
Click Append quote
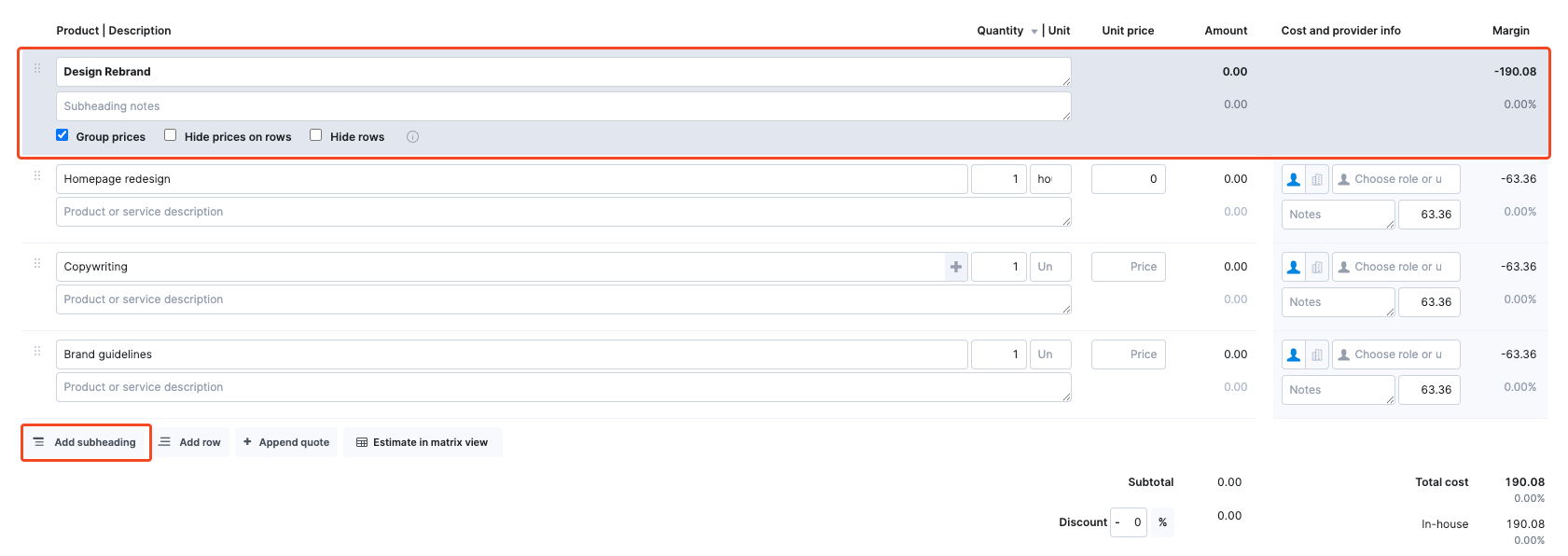coord(286,442)
